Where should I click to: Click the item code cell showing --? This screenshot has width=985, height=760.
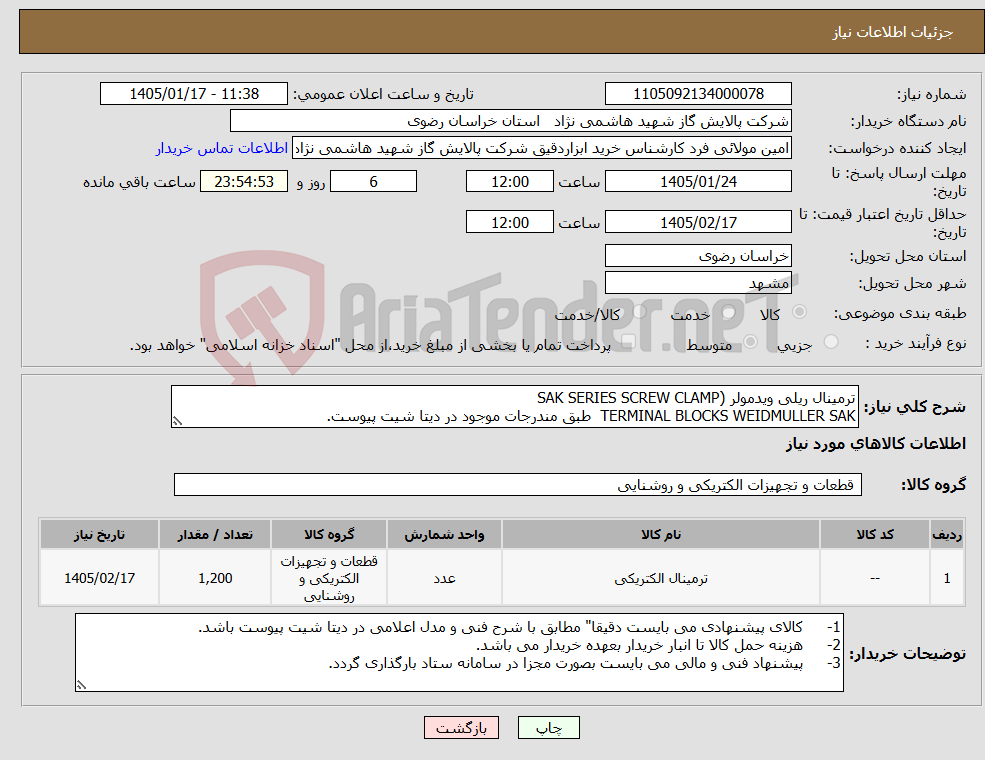[874, 578]
